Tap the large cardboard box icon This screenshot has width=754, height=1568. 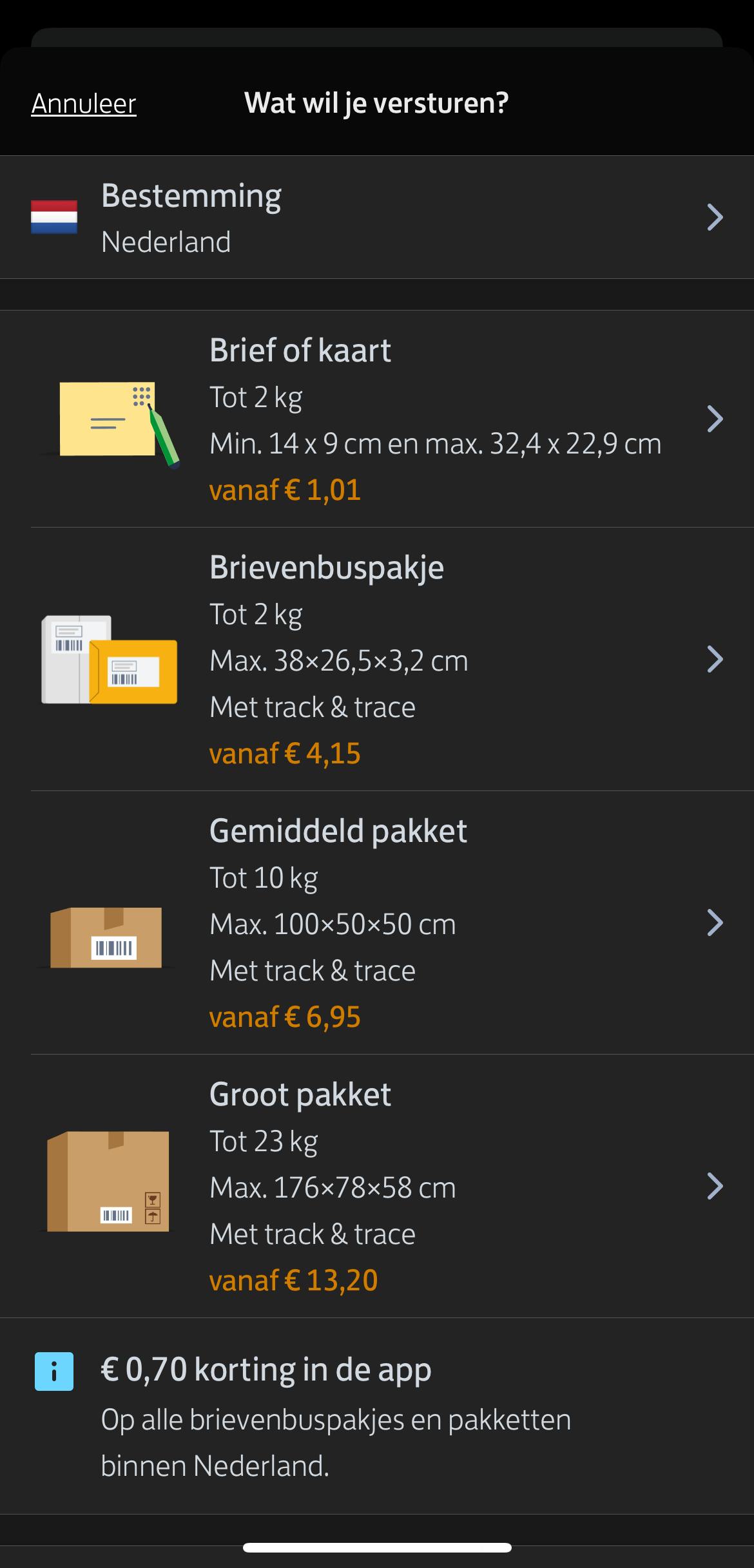click(x=108, y=1181)
